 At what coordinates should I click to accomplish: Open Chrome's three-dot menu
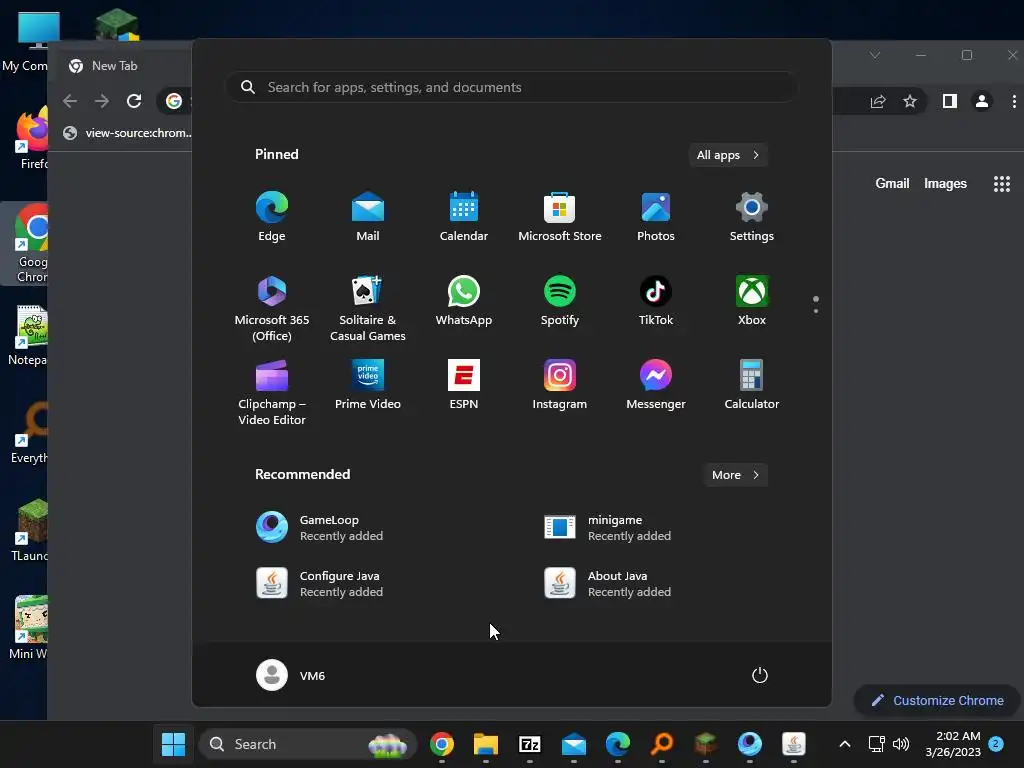click(1014, 101)
